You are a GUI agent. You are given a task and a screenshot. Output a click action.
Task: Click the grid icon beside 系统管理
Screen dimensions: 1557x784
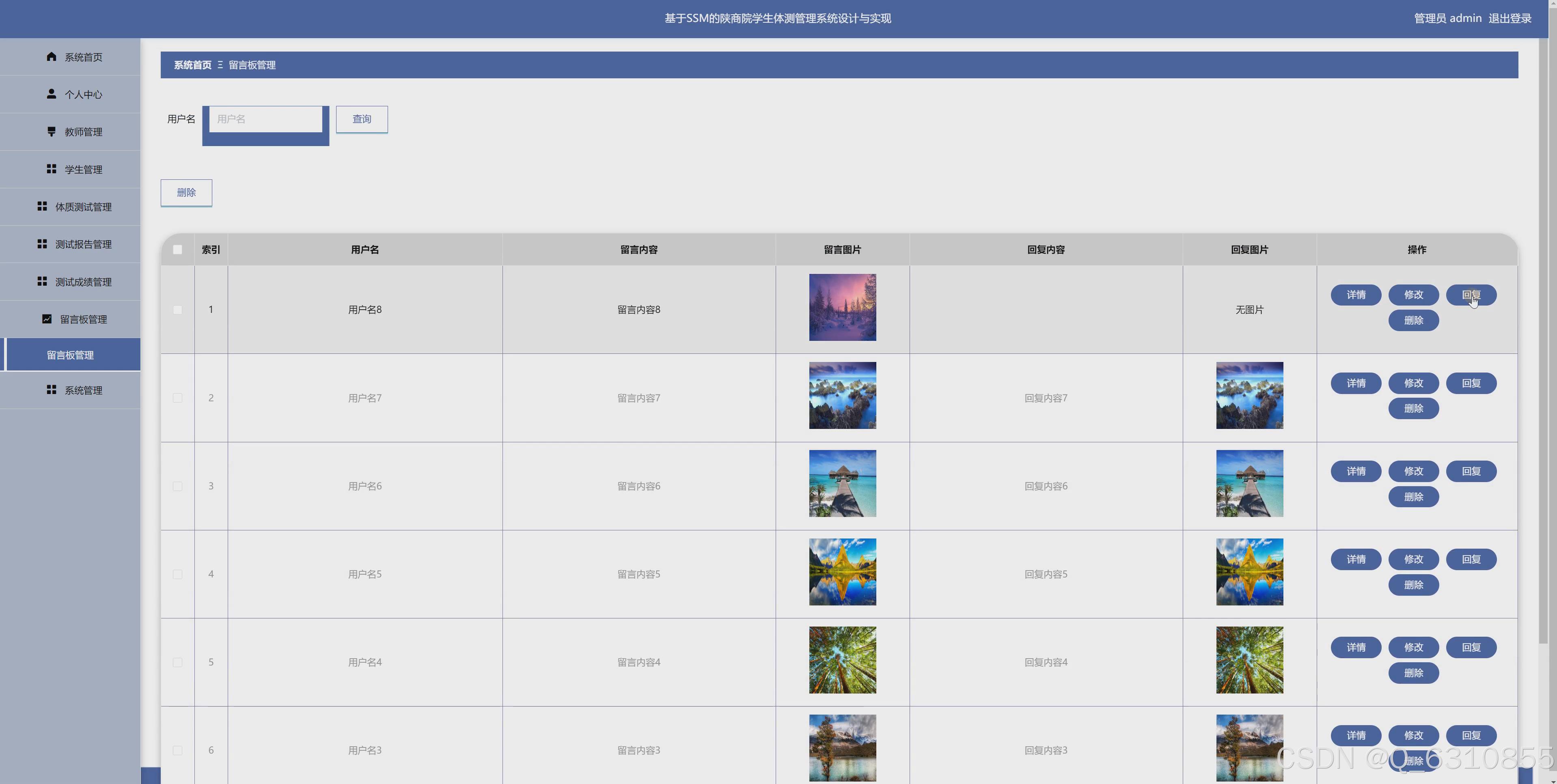[52, 390]
